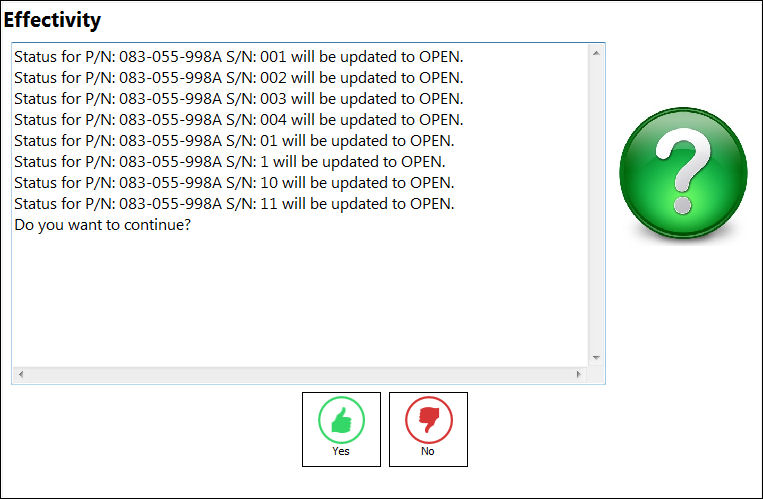Decline with the No thumbs-down button
763x499 pixels.
(x=428, y=429)
